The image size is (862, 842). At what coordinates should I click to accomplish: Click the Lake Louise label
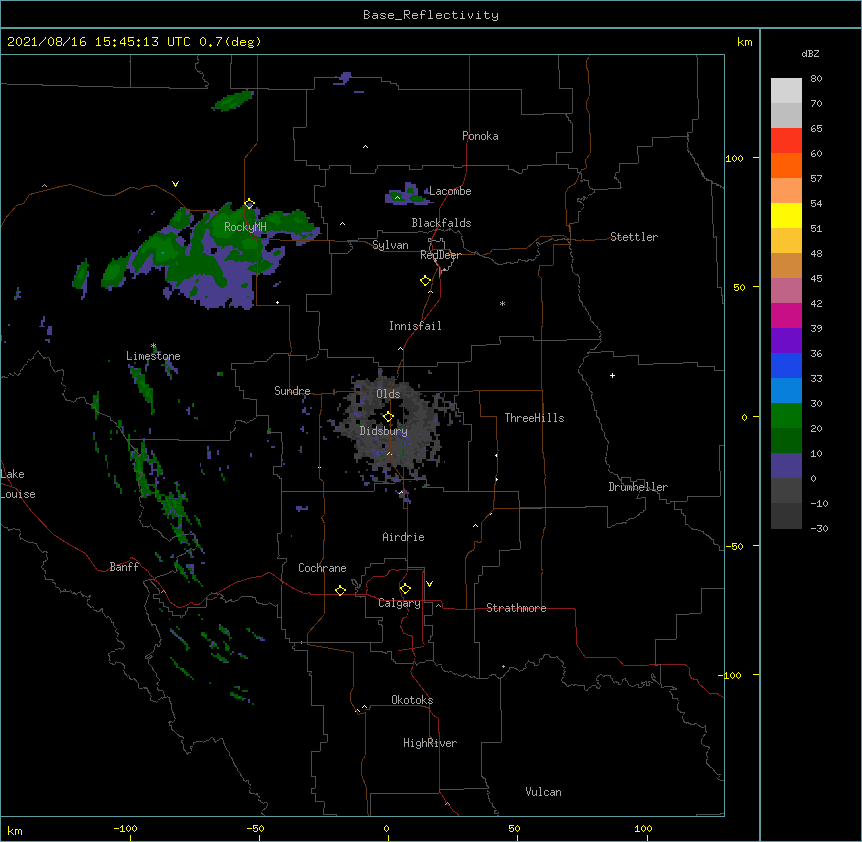(x=18, y=484)
